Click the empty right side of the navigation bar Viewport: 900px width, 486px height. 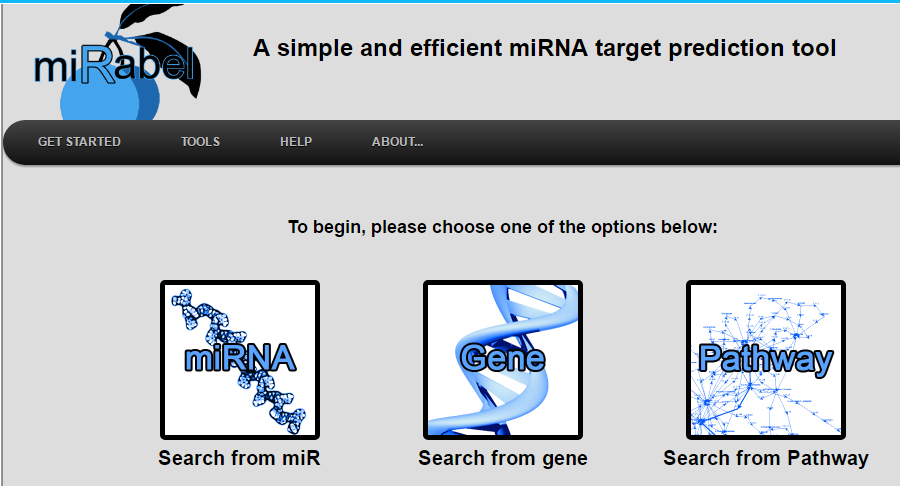click(x=700, y=142)
